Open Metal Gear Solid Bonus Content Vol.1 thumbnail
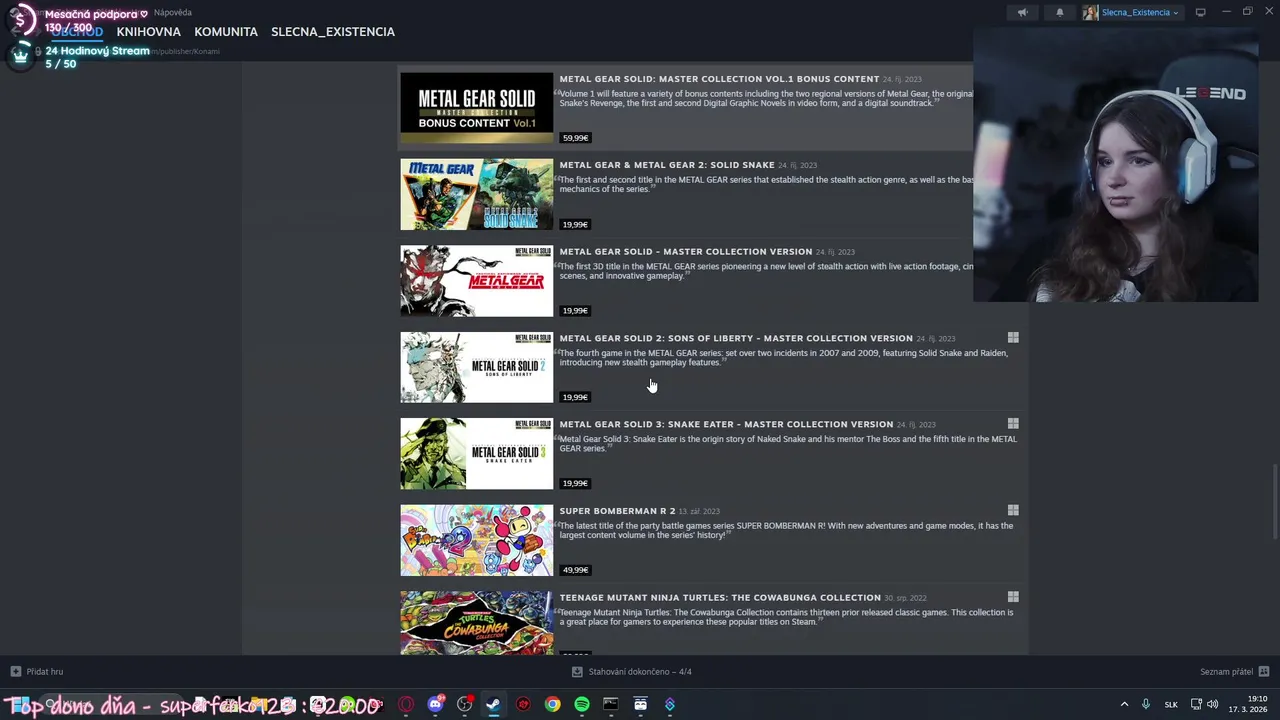 (476, 108)
